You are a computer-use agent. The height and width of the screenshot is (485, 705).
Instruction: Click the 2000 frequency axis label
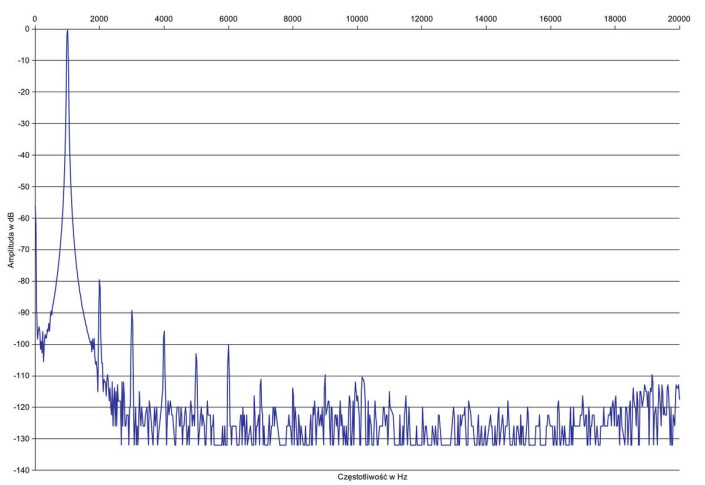coord(99,19)
